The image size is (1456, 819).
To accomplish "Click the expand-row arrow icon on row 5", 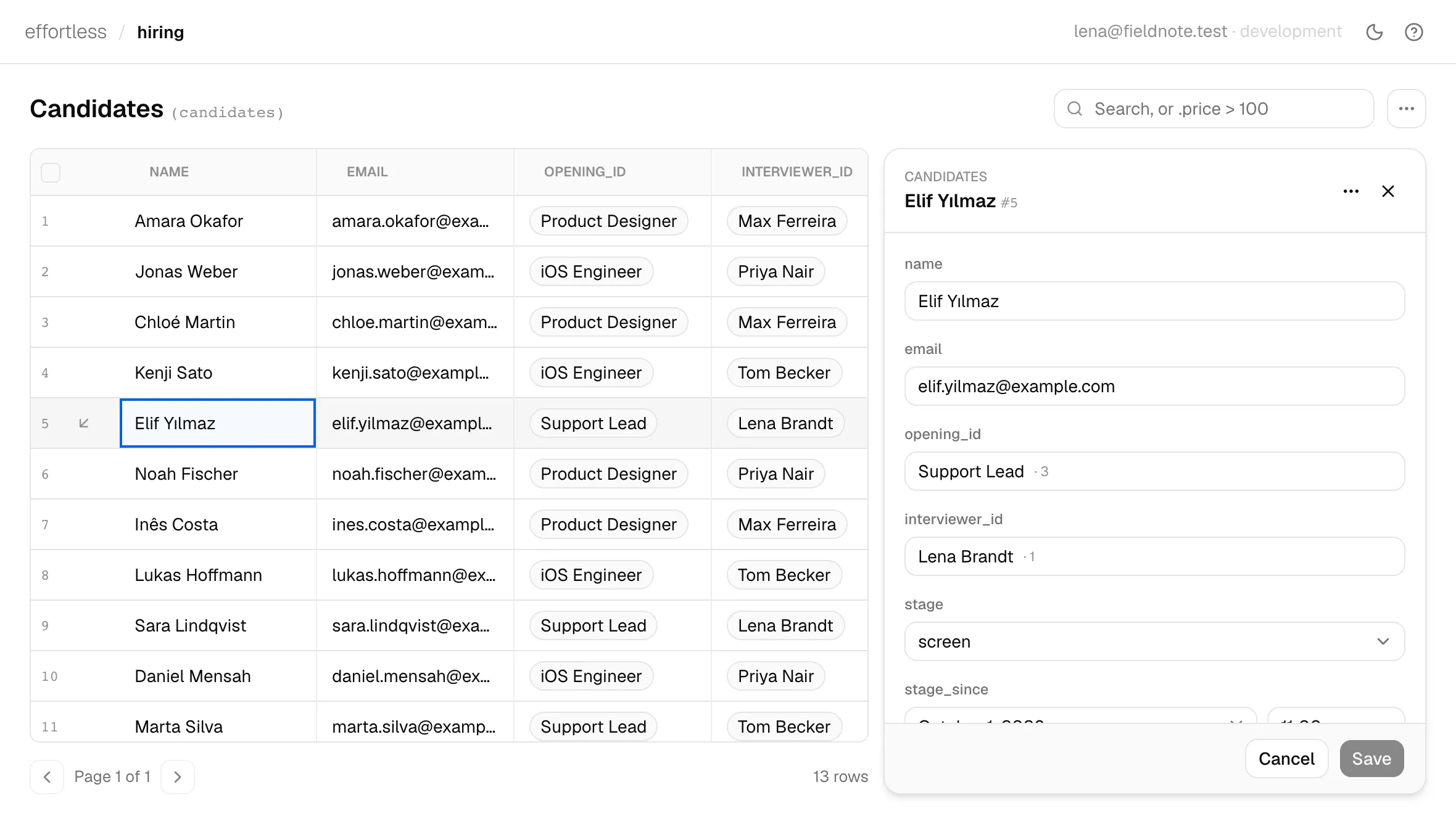I will click(84, 423).
